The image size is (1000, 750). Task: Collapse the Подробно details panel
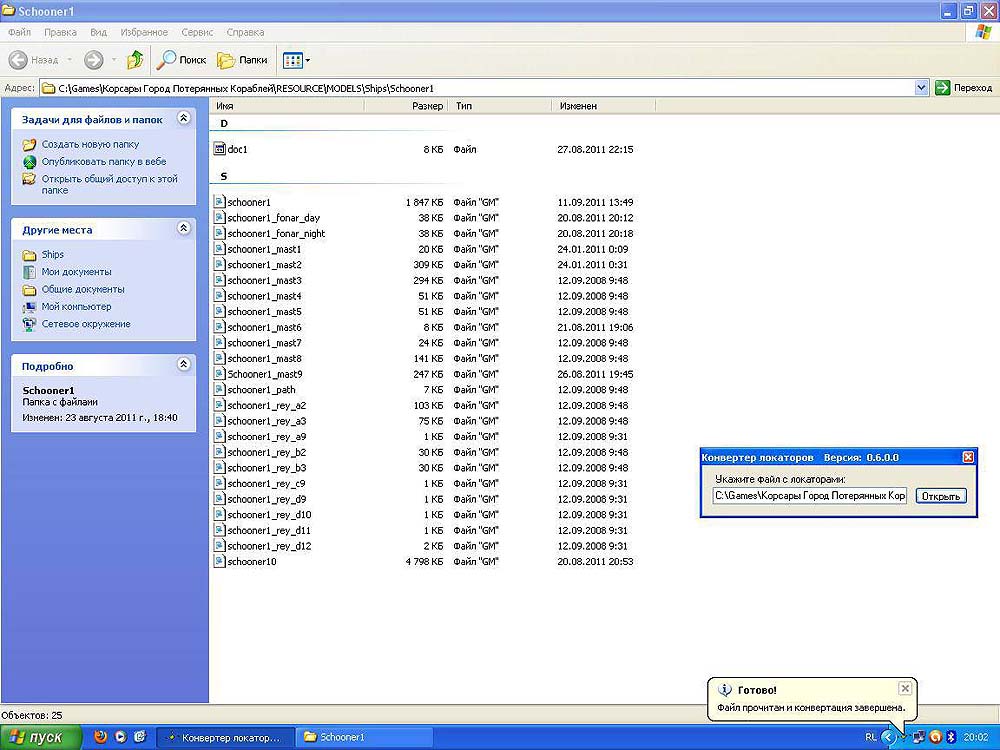pyautogui.click(x=184, y=364)
